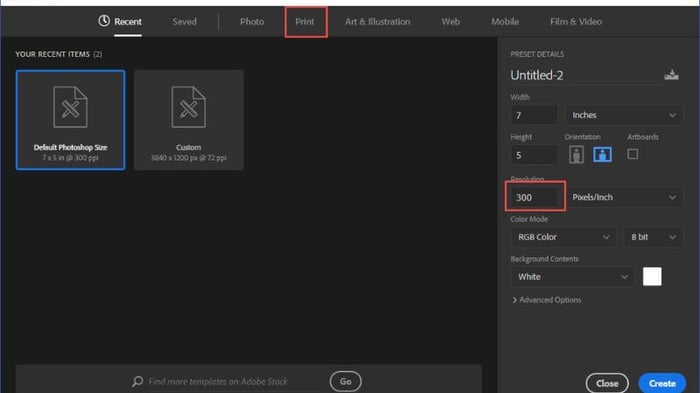This screenshot has width=700, height=393.
Task: Switch to the Saved tab
Action: point(184,21)
